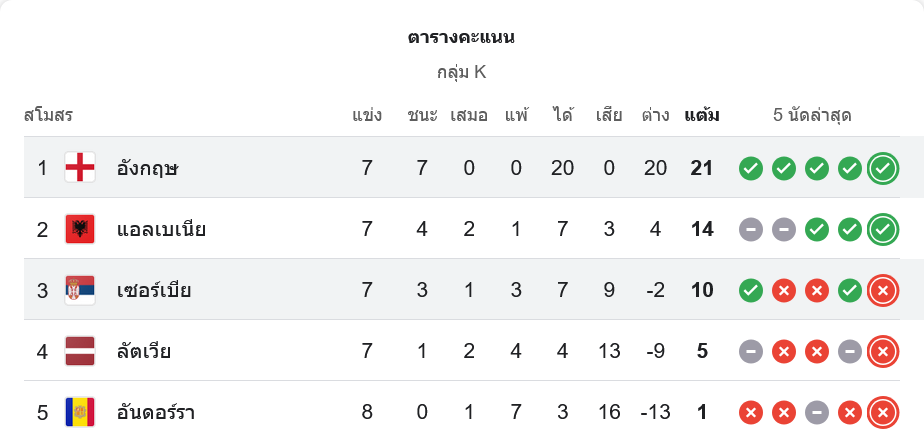Screen dimensions: 924x444
Task: Click the Andorra flag icon
Action: point(80,412)
